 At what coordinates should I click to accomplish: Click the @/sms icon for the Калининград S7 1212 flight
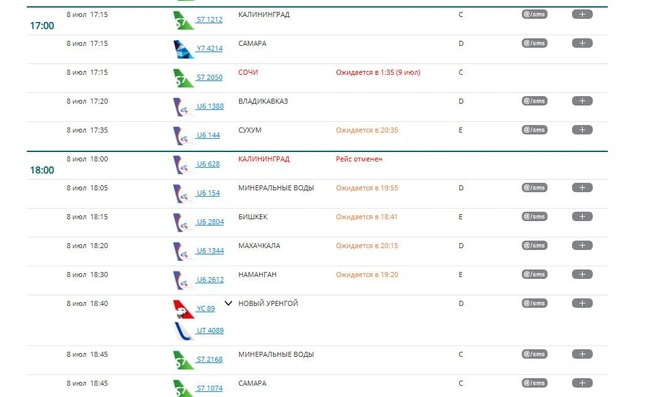(x=534, y=14)
